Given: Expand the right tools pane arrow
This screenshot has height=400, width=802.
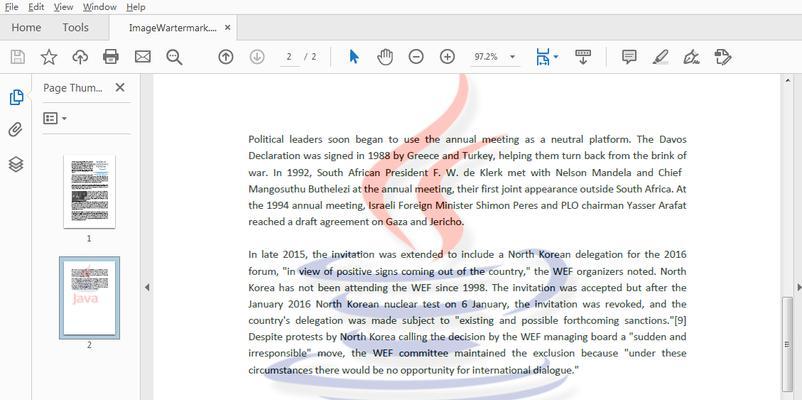Looking at the screenshot, I should pyautogui.click(x=799, y=287).
